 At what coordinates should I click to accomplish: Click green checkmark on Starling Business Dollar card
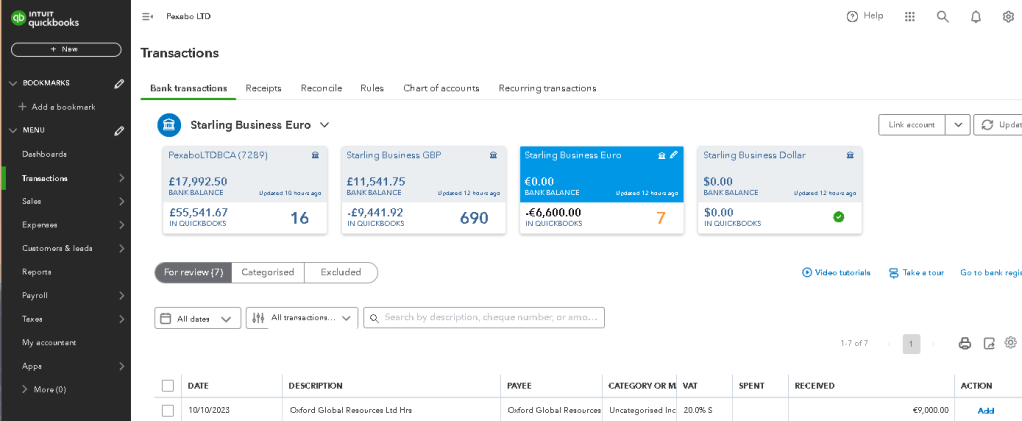(x=839, y=217)
